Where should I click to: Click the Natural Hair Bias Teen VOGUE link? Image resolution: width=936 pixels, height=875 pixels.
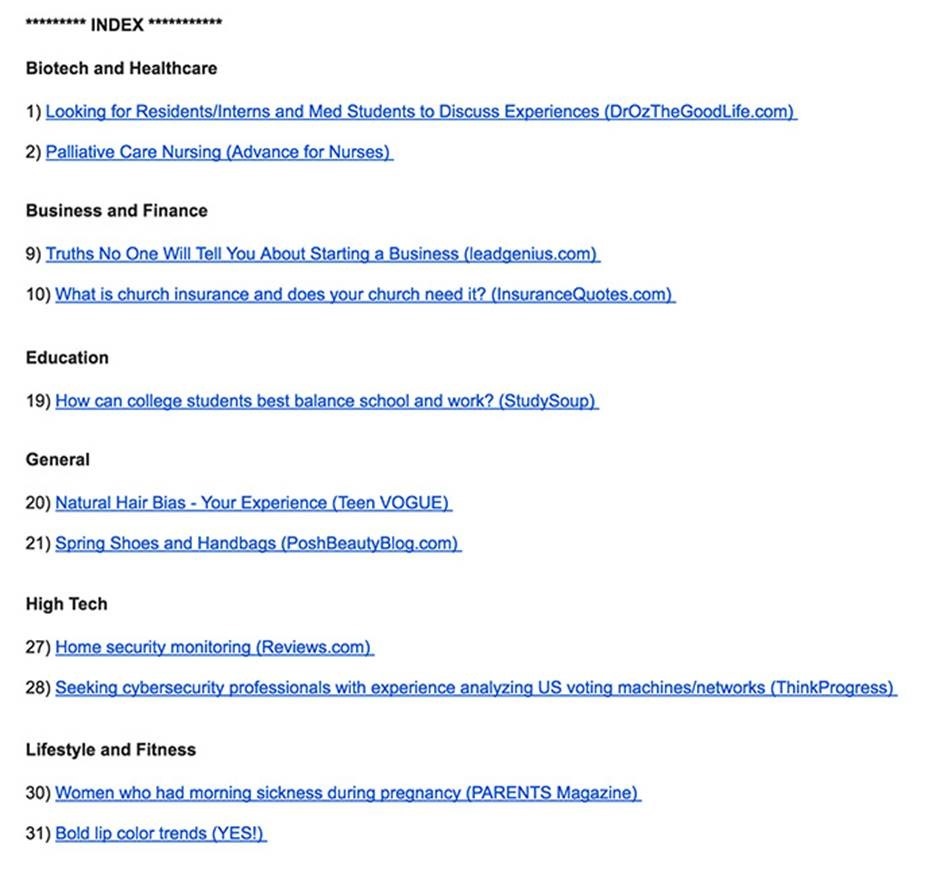pos(253,503)
